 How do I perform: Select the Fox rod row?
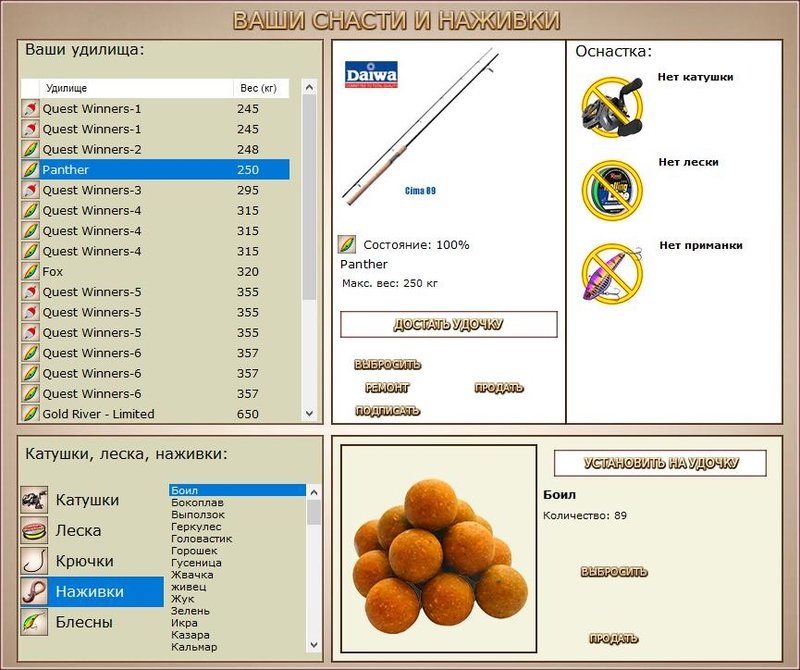tap(155, 271)
